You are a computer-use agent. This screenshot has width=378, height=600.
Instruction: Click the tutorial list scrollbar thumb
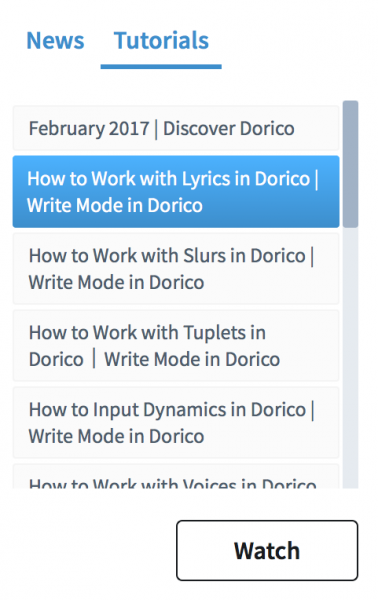tap(350, 164)
